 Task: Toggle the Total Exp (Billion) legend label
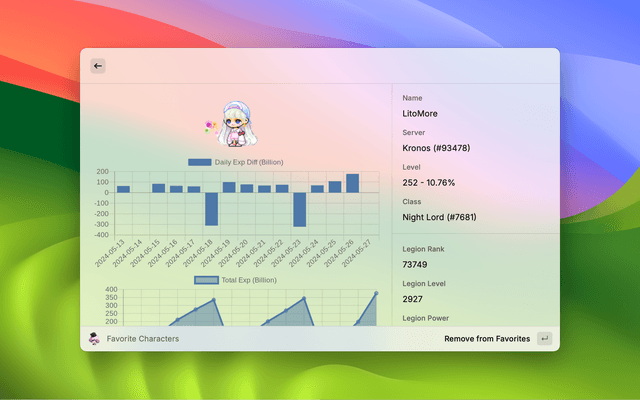coord(248,280)
